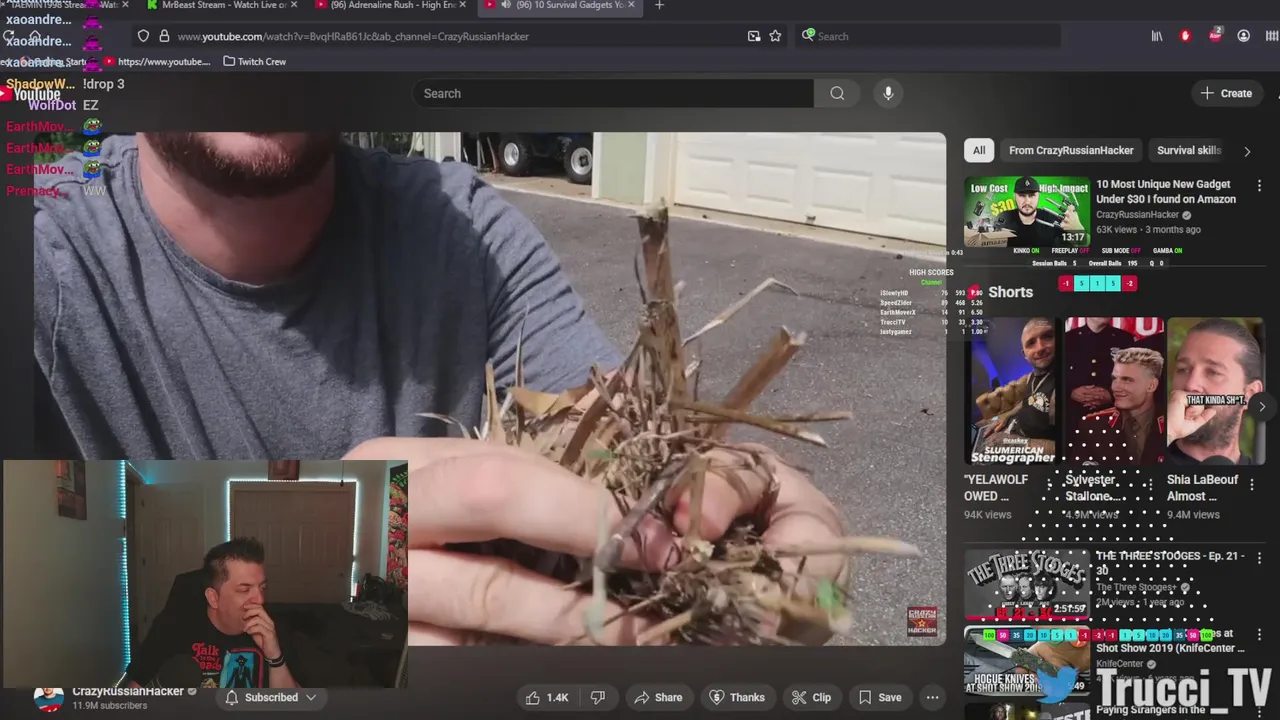Toggle the bookmark star for this page
Image resolution: width=1280 pixels, height=720 pixels.
point(775,36)
